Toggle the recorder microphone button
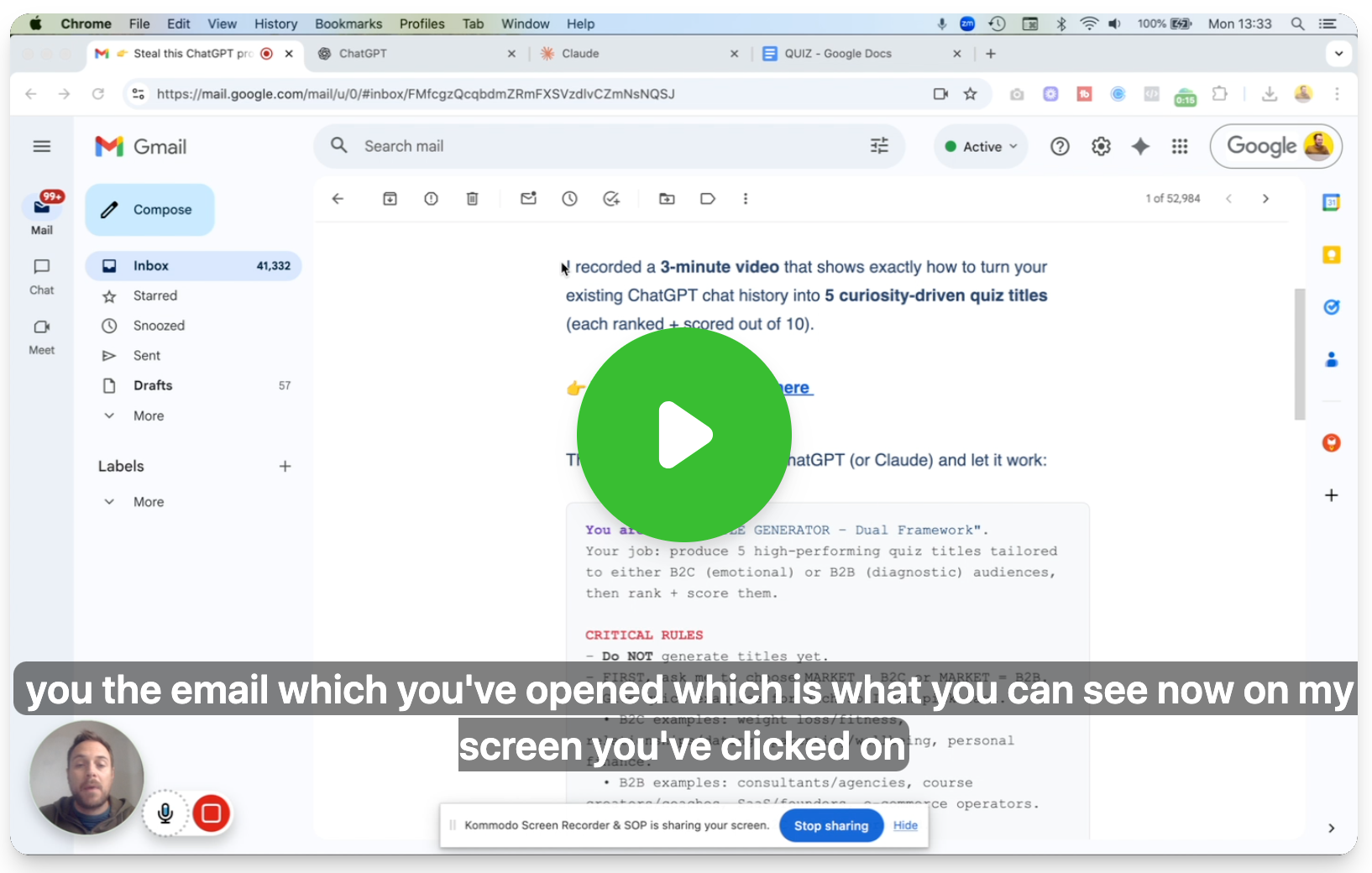1372x873 pixels. (165, 813)
